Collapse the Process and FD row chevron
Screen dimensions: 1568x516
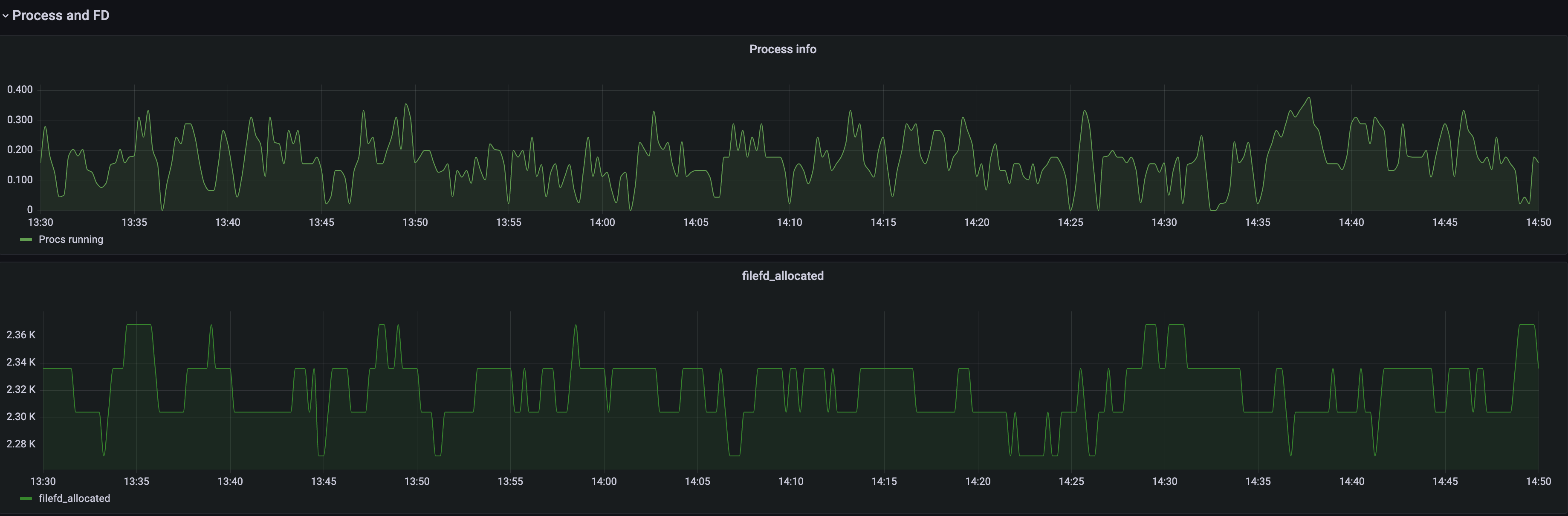pos(6,16)
